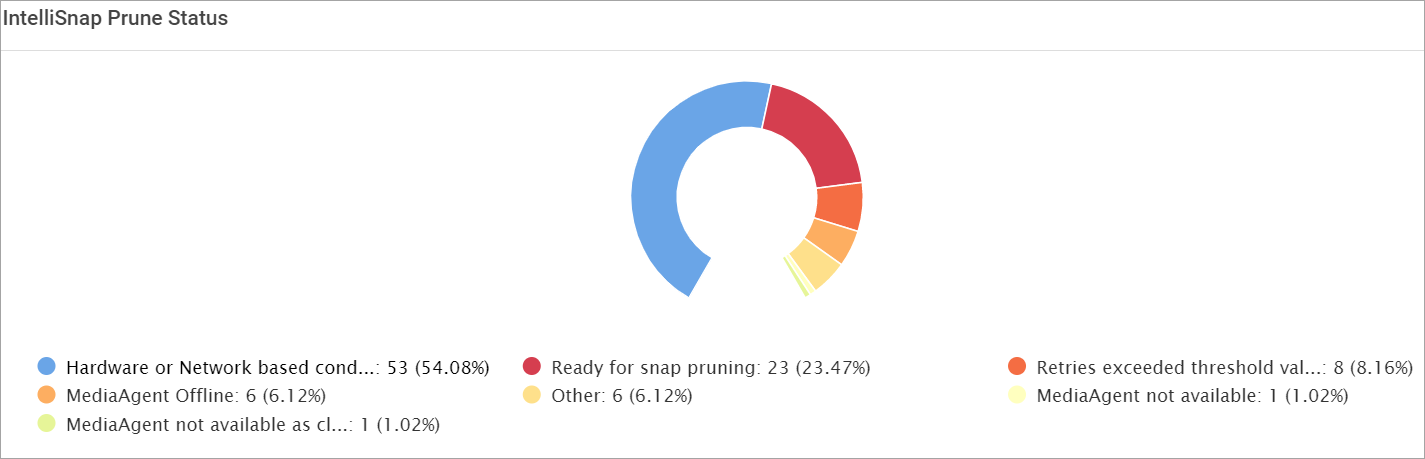Click the orange MediaAgent Offline legend dot
The width and height of the screenshot is (1425, 459).
(46, 395)
